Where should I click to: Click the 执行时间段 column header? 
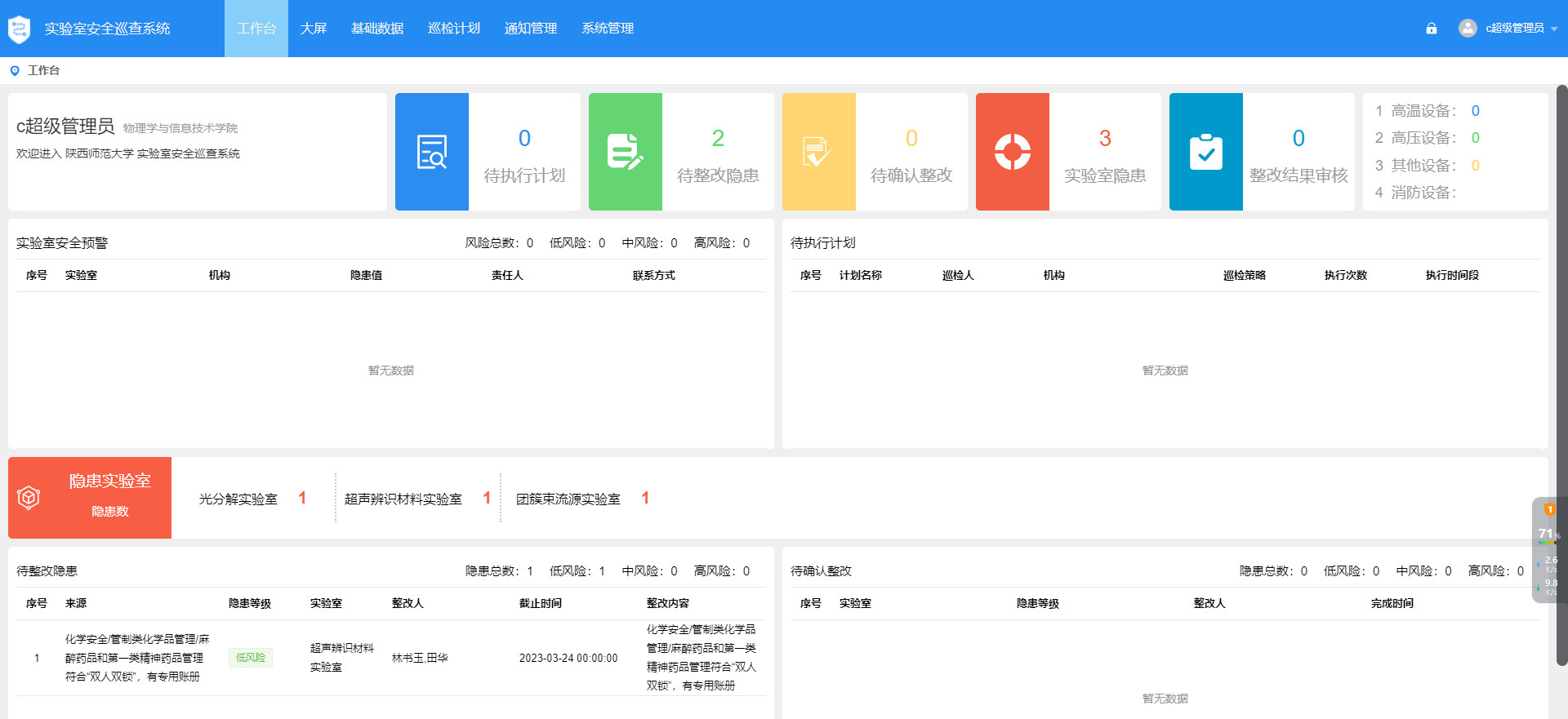coord(1452,276)
